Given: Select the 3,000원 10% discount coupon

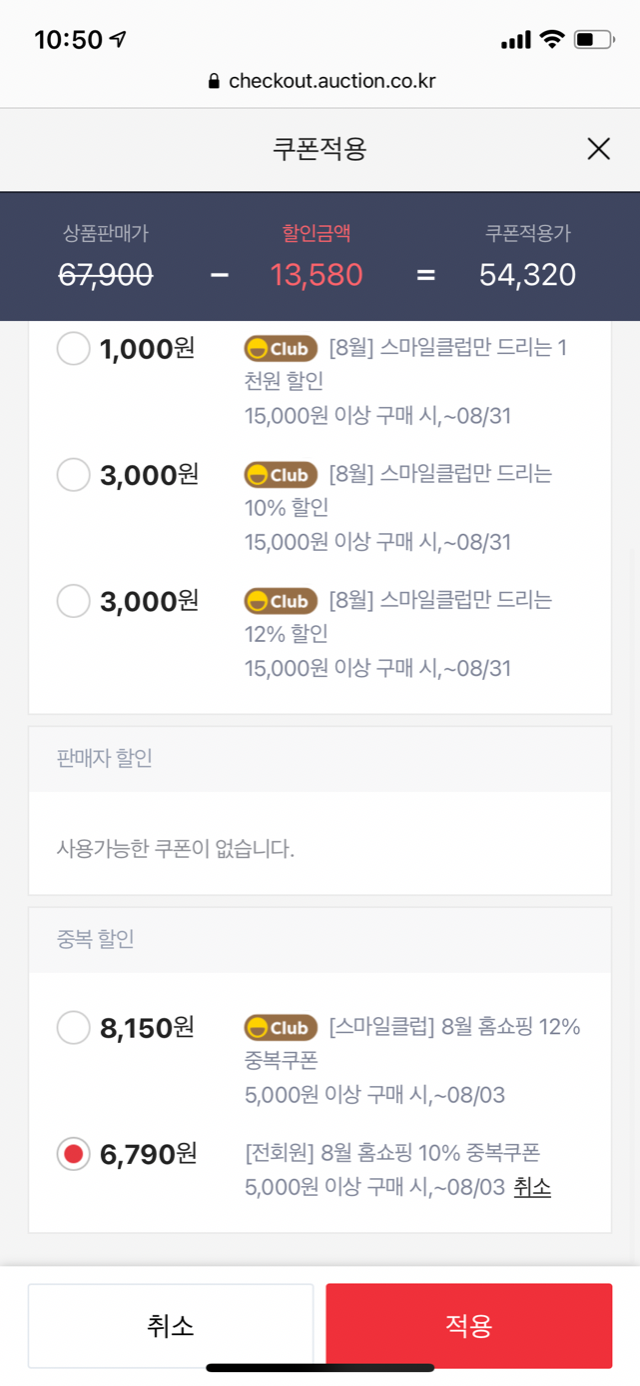Looking at the screenshot, I should point(74,474).
